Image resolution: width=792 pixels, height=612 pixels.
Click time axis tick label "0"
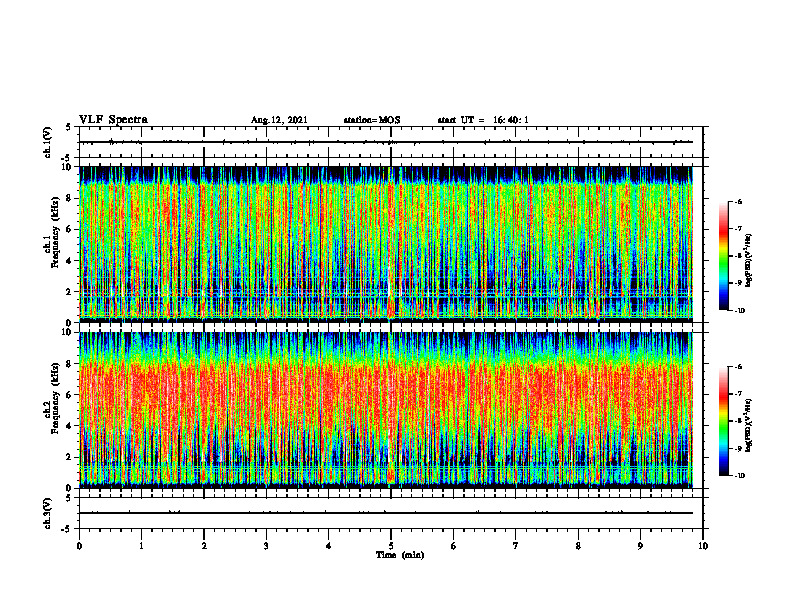(79, 546)
